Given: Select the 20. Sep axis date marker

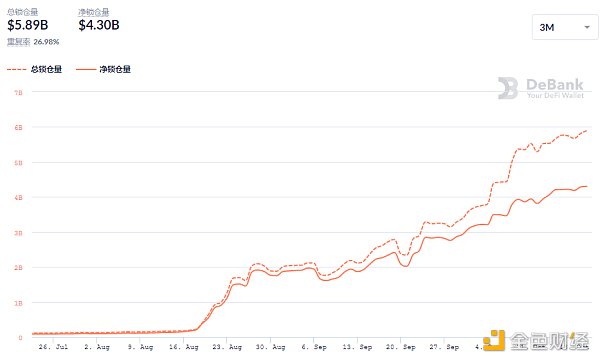Looking at the screenshot, I should coord(401,347).
